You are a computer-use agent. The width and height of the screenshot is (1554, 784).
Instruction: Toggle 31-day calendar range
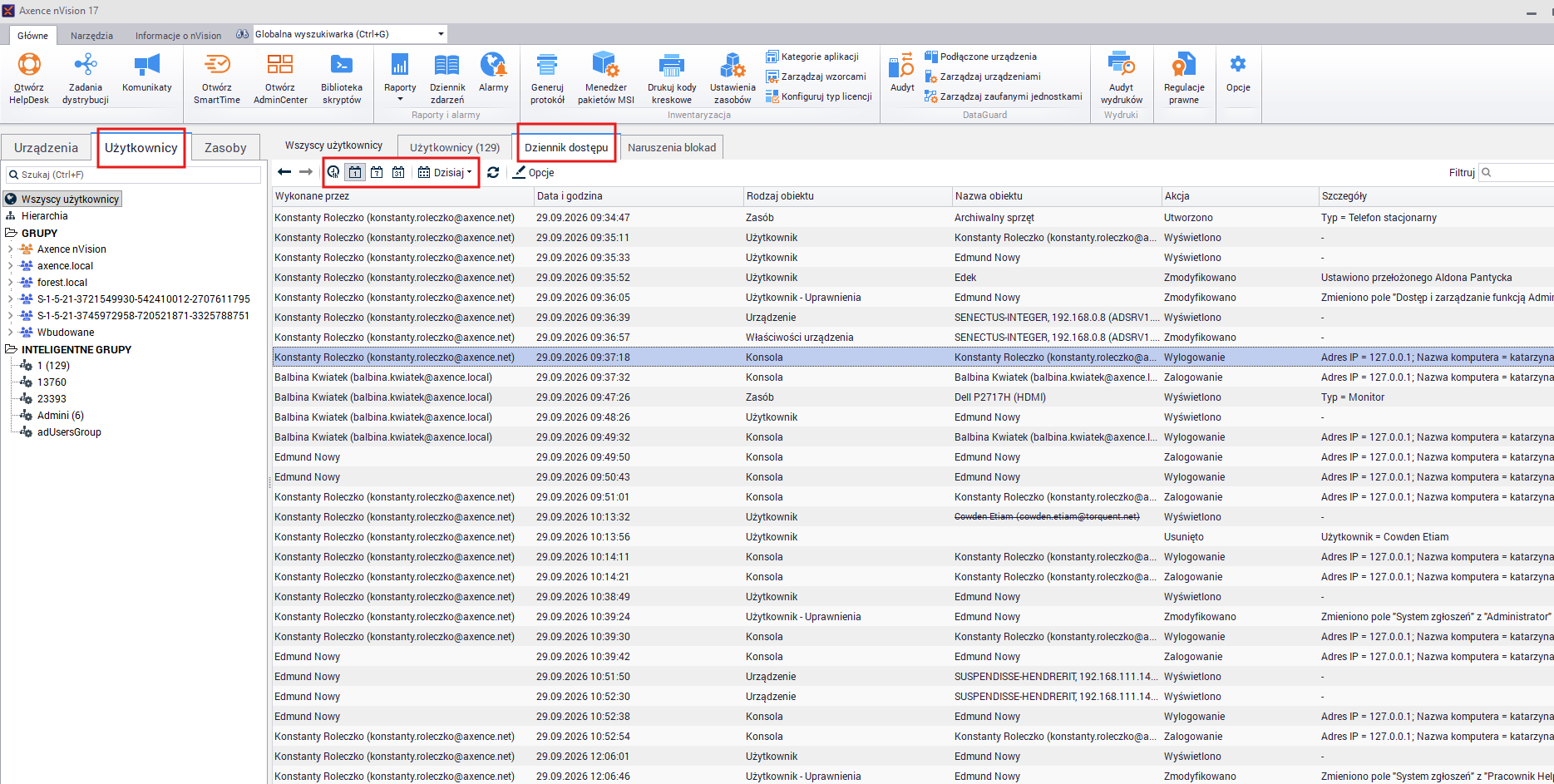coord(398,172)
